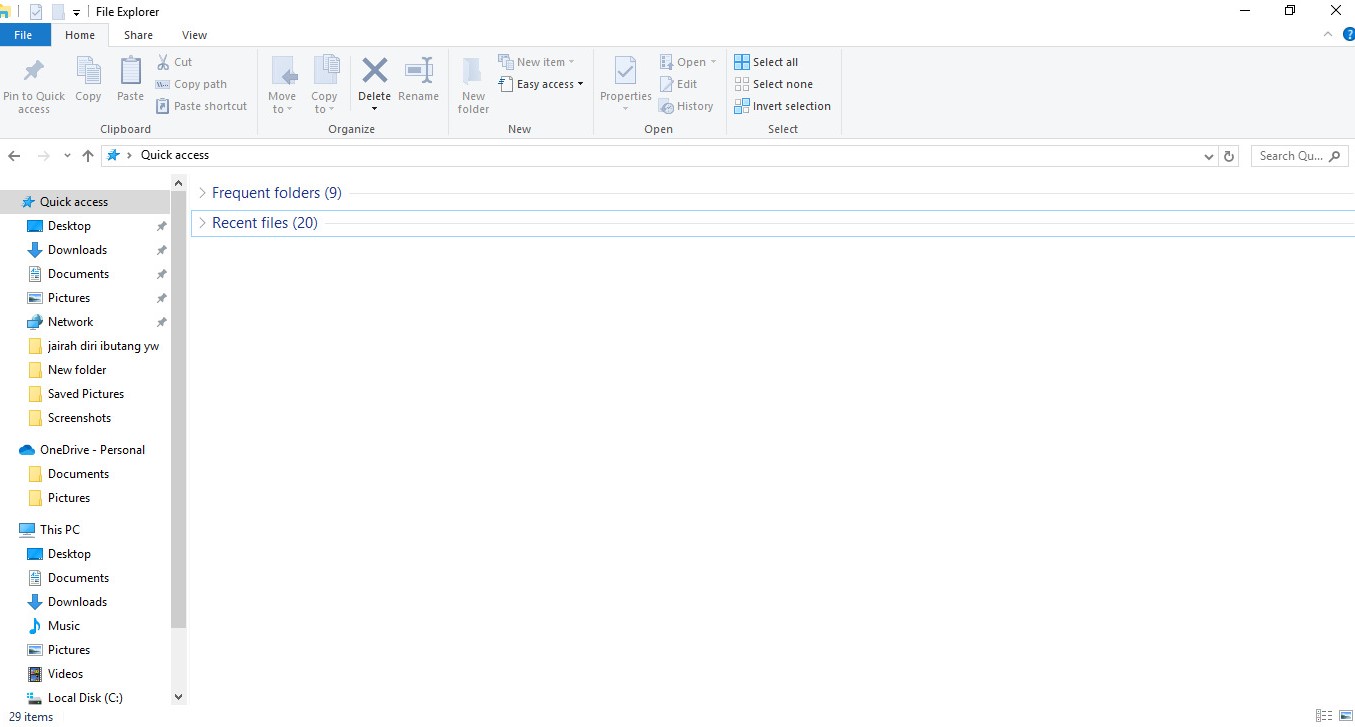Screen dimensions: 1355x727
Task: Click the Copy to icon
Action: pos(325,71)
